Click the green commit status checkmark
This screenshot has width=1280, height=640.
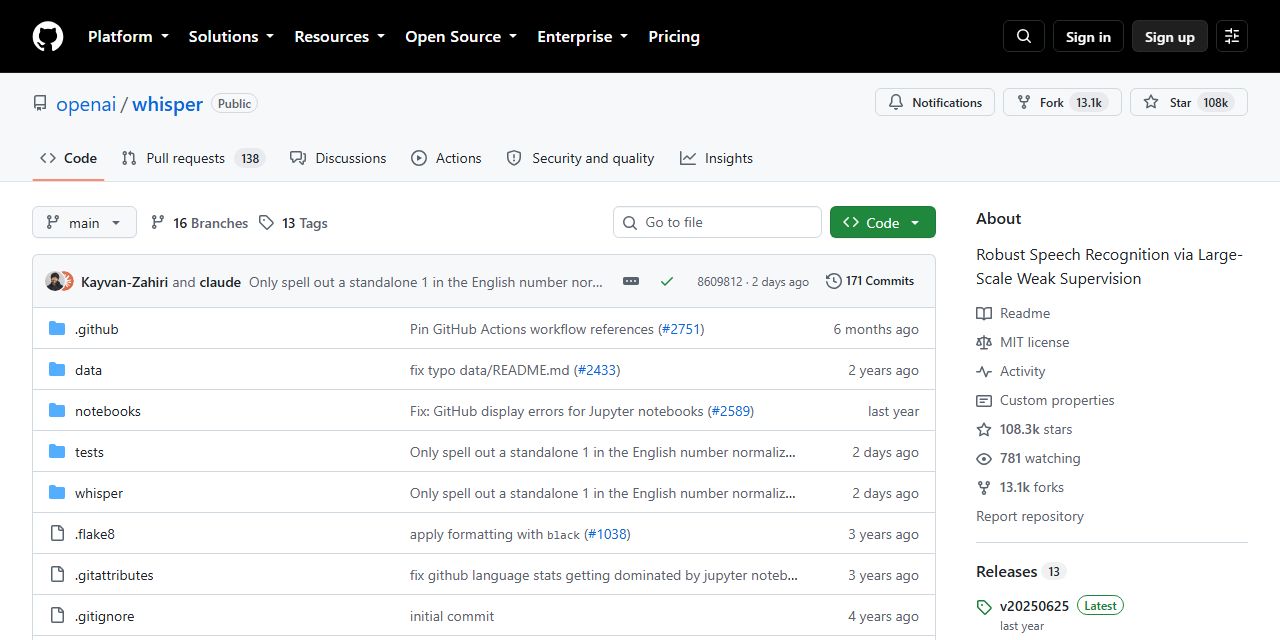(x=667, y=281)
